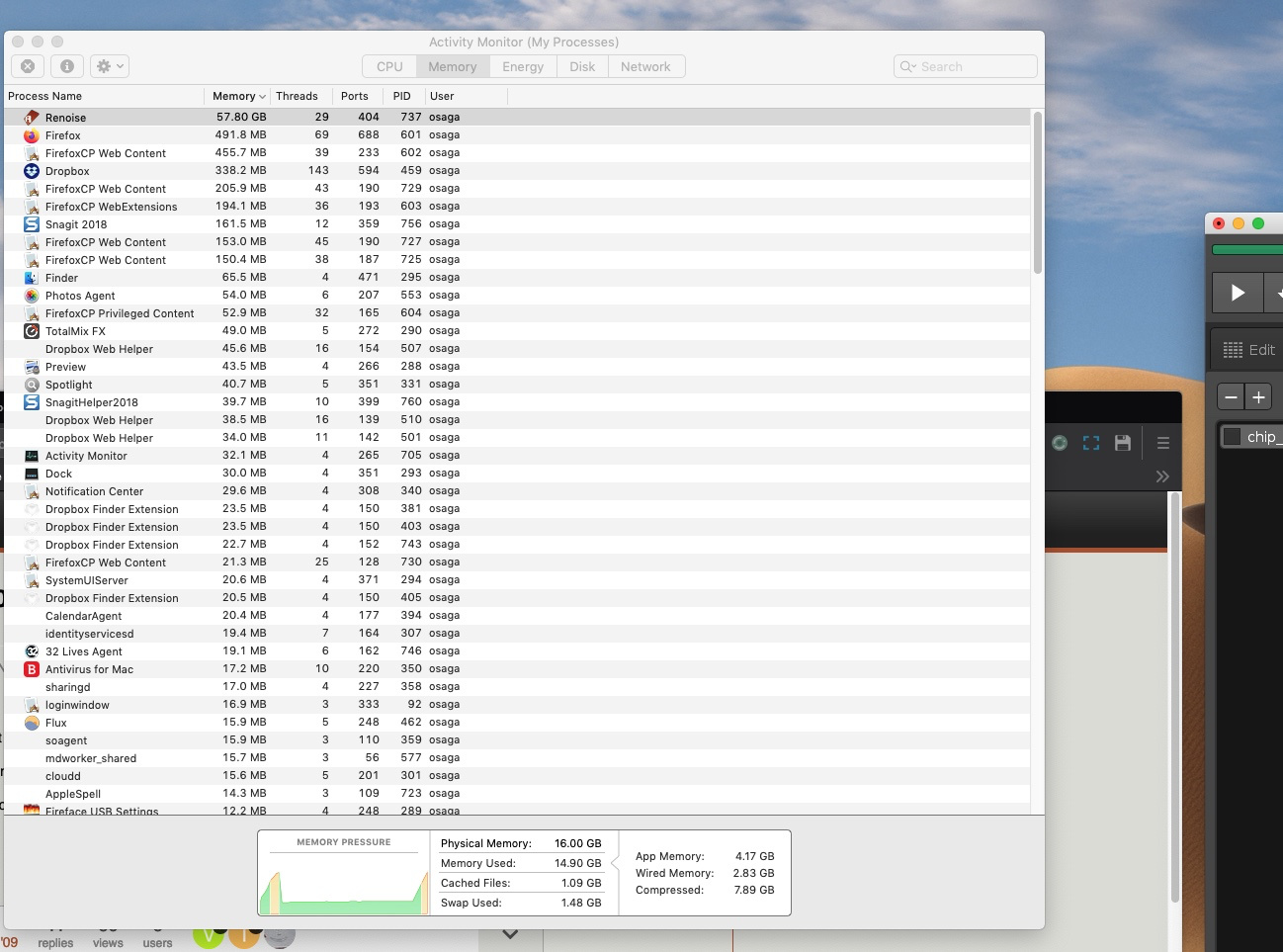Expand the double-chevron overflow in the background window

[x=1162, y=476]
